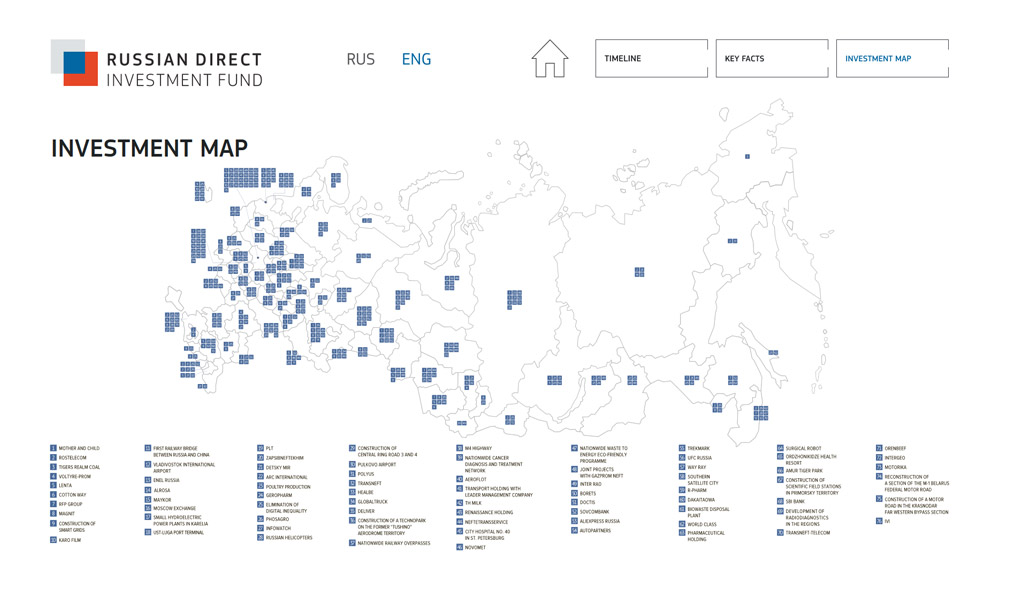Click legend number box for Phosagro
The image size is (1009, 606).
[x=261, y=519]
